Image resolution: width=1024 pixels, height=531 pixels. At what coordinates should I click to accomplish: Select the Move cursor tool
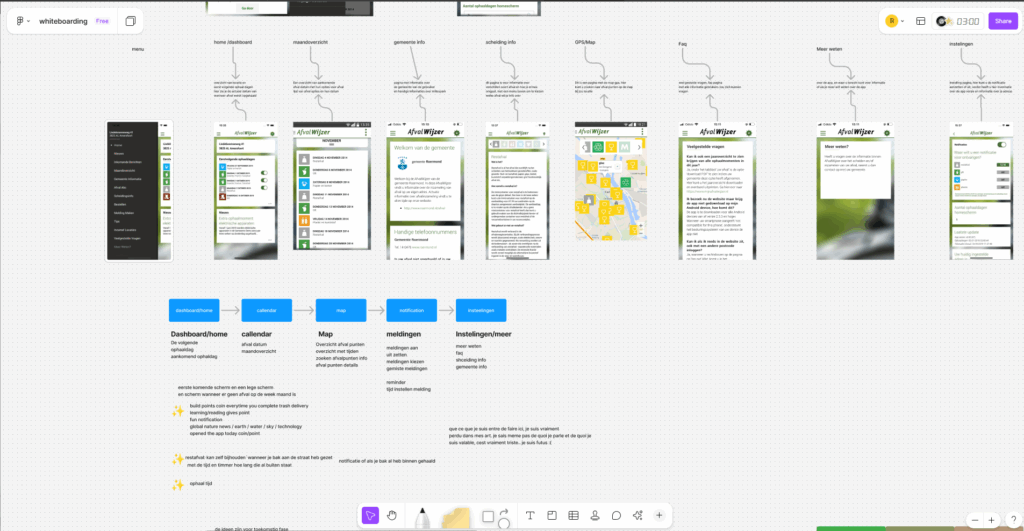(370, 515)
